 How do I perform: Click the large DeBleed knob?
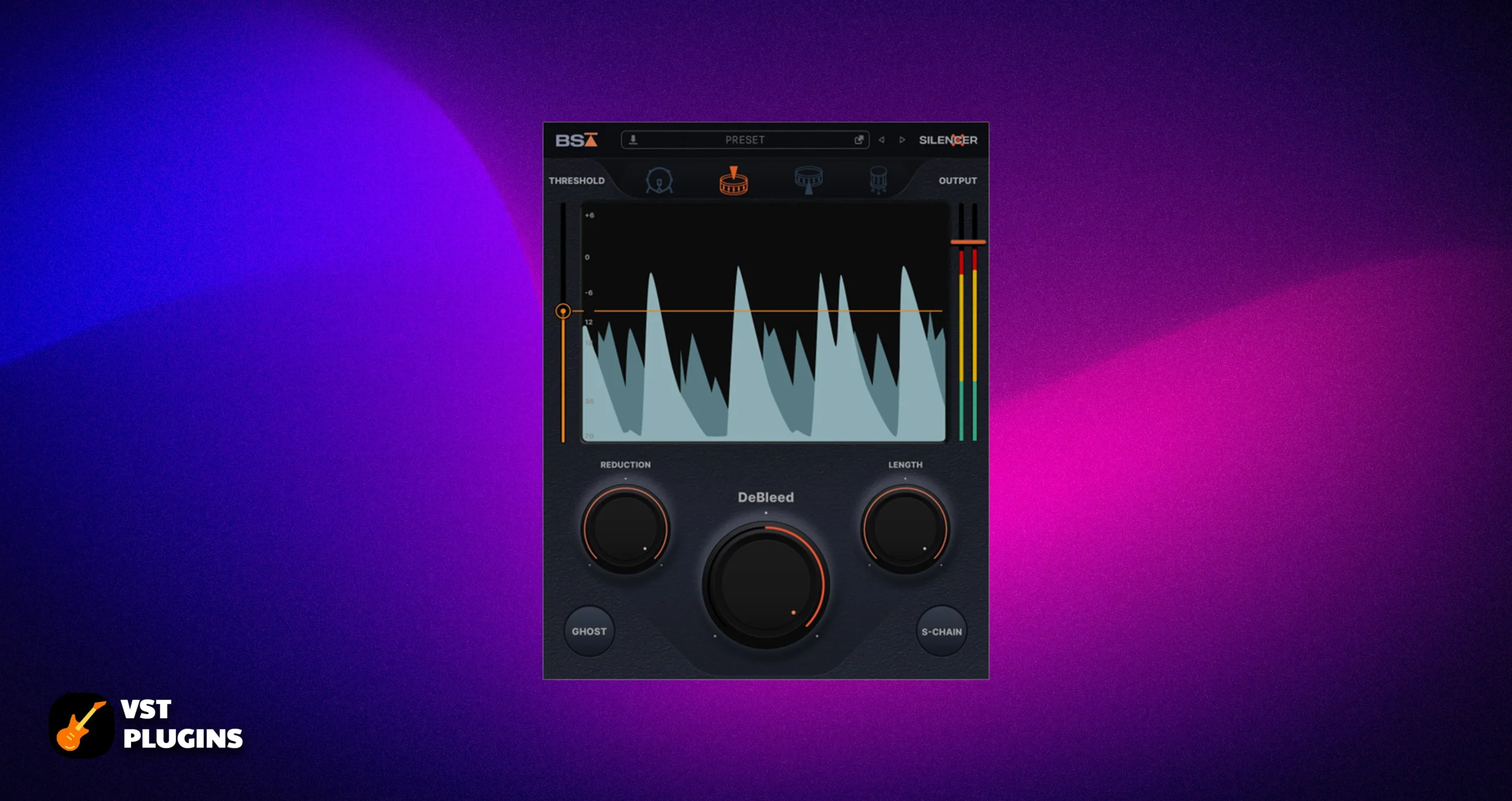(766, 584)
